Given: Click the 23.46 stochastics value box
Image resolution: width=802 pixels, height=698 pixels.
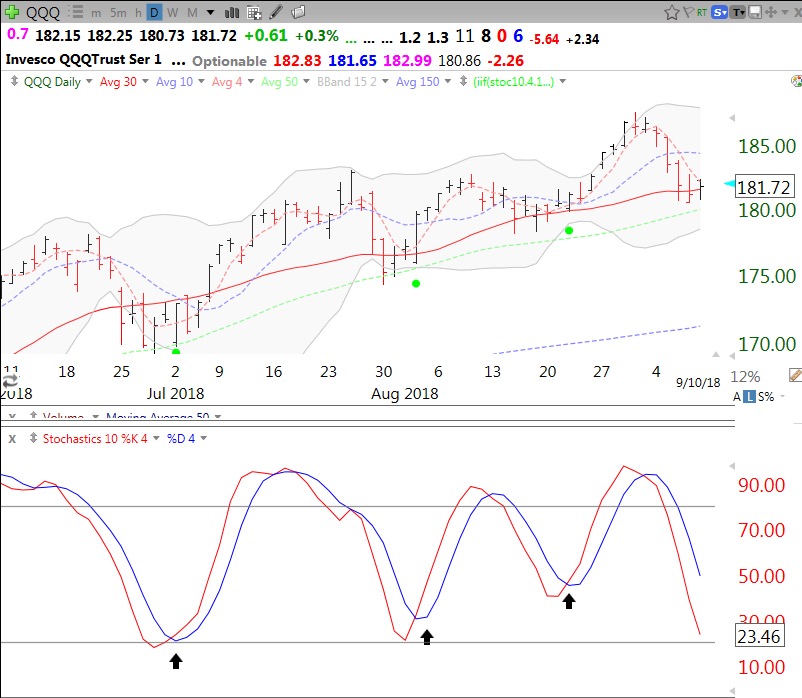Looking at the screenshot, I should click(759, 636).
